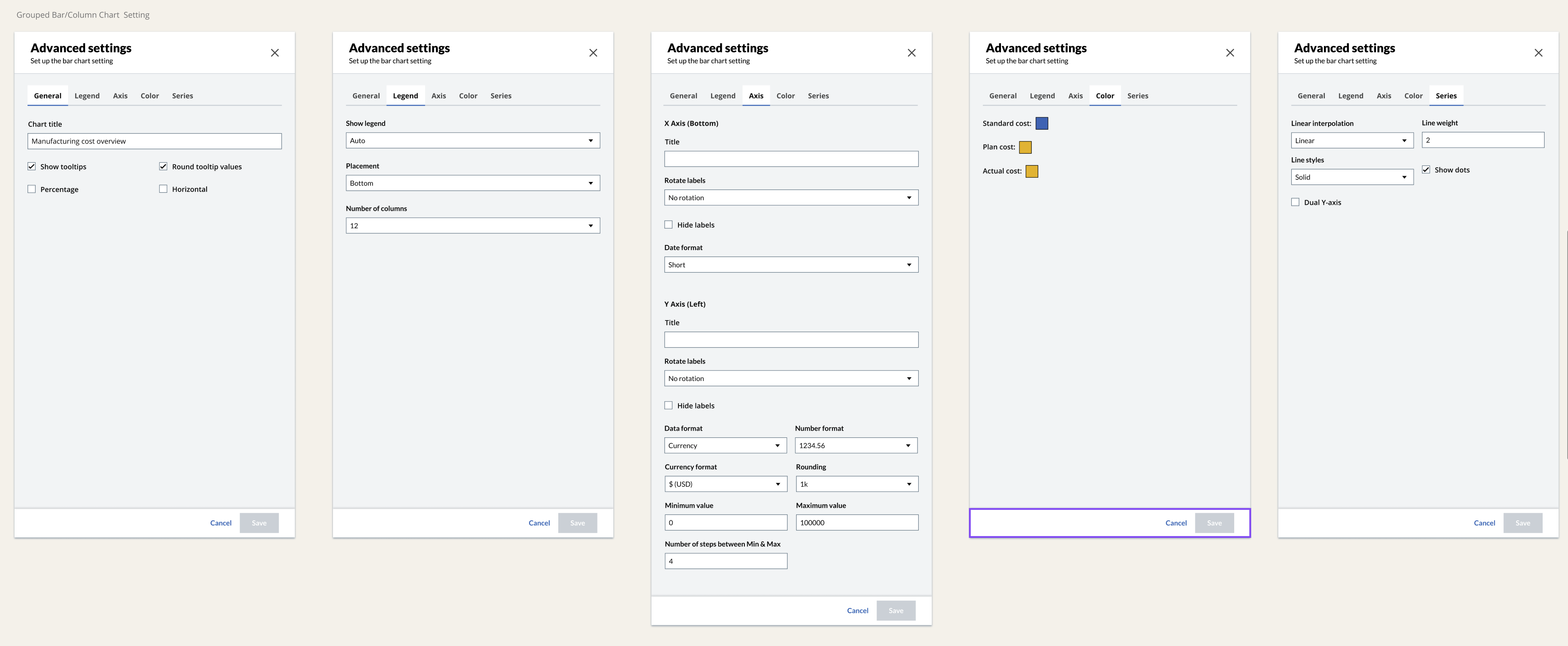Screen dimensions: 1568x646
Task: Open the Line styles dropdown showing Solid
Action: point(1352,177)
